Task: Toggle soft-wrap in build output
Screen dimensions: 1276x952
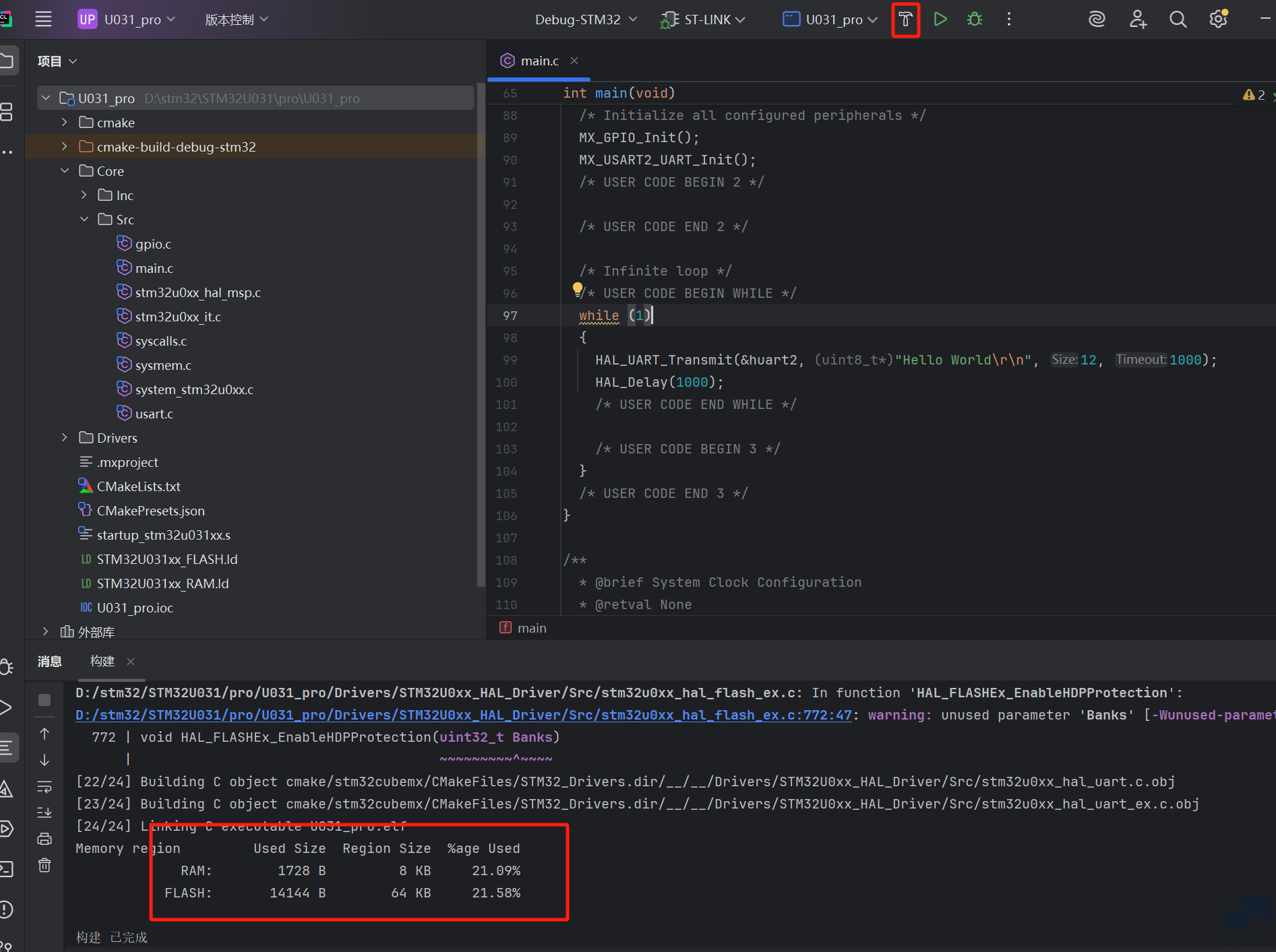Action: click(x=44, y=786)
